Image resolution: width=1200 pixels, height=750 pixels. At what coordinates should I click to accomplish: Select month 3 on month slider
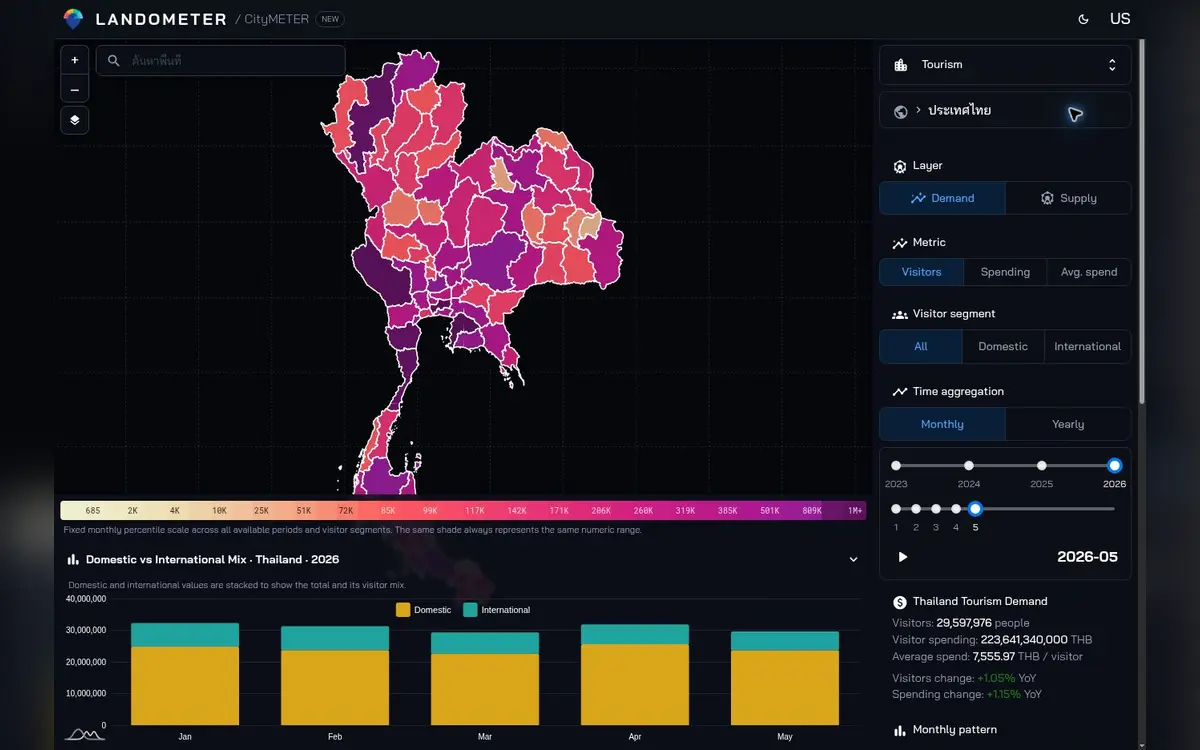936,509
